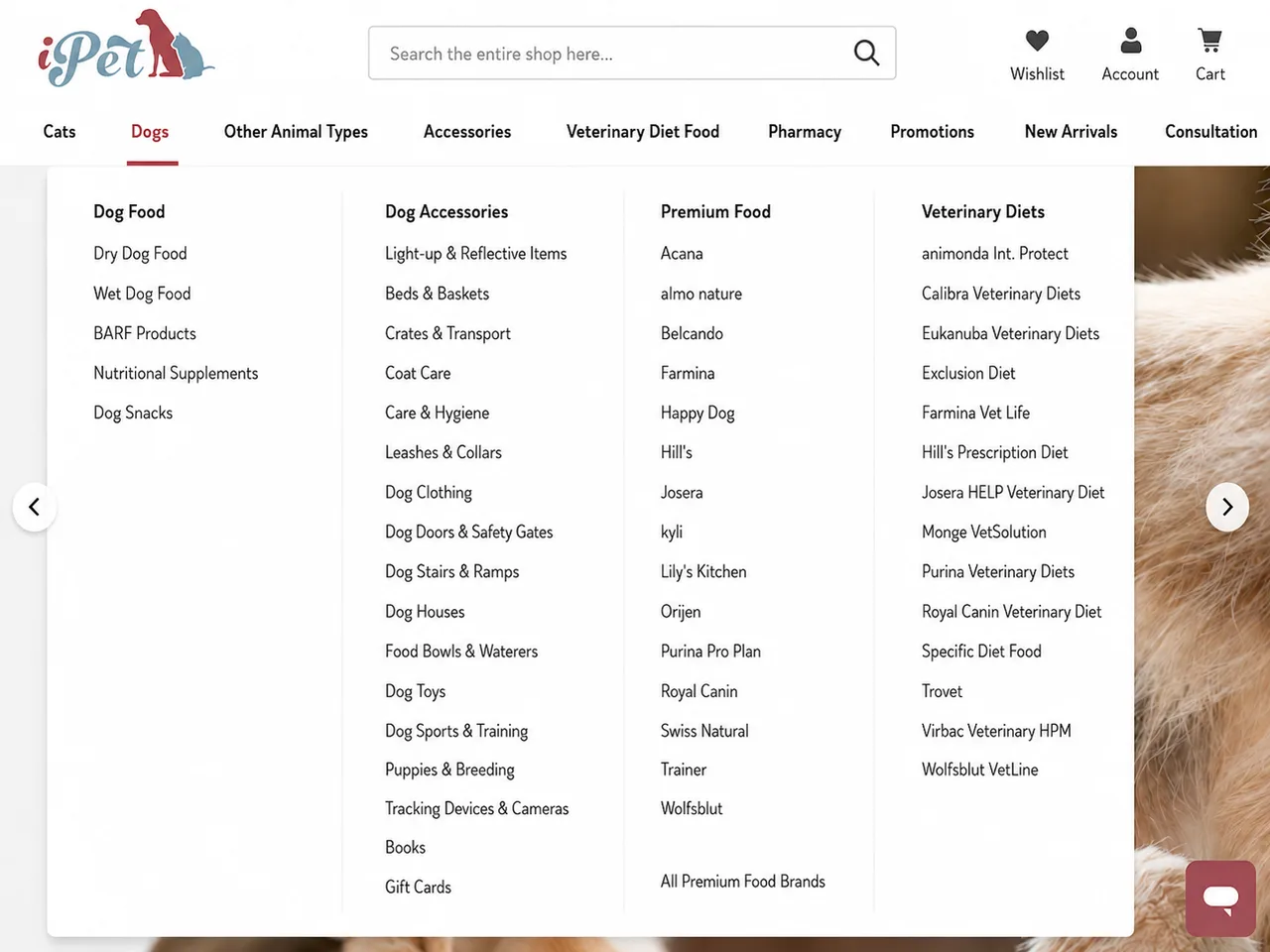The height and width of the screenshot is (952, 1270).
Task: Open the Veterinary Diet Food menu
Action: (643, 132)
